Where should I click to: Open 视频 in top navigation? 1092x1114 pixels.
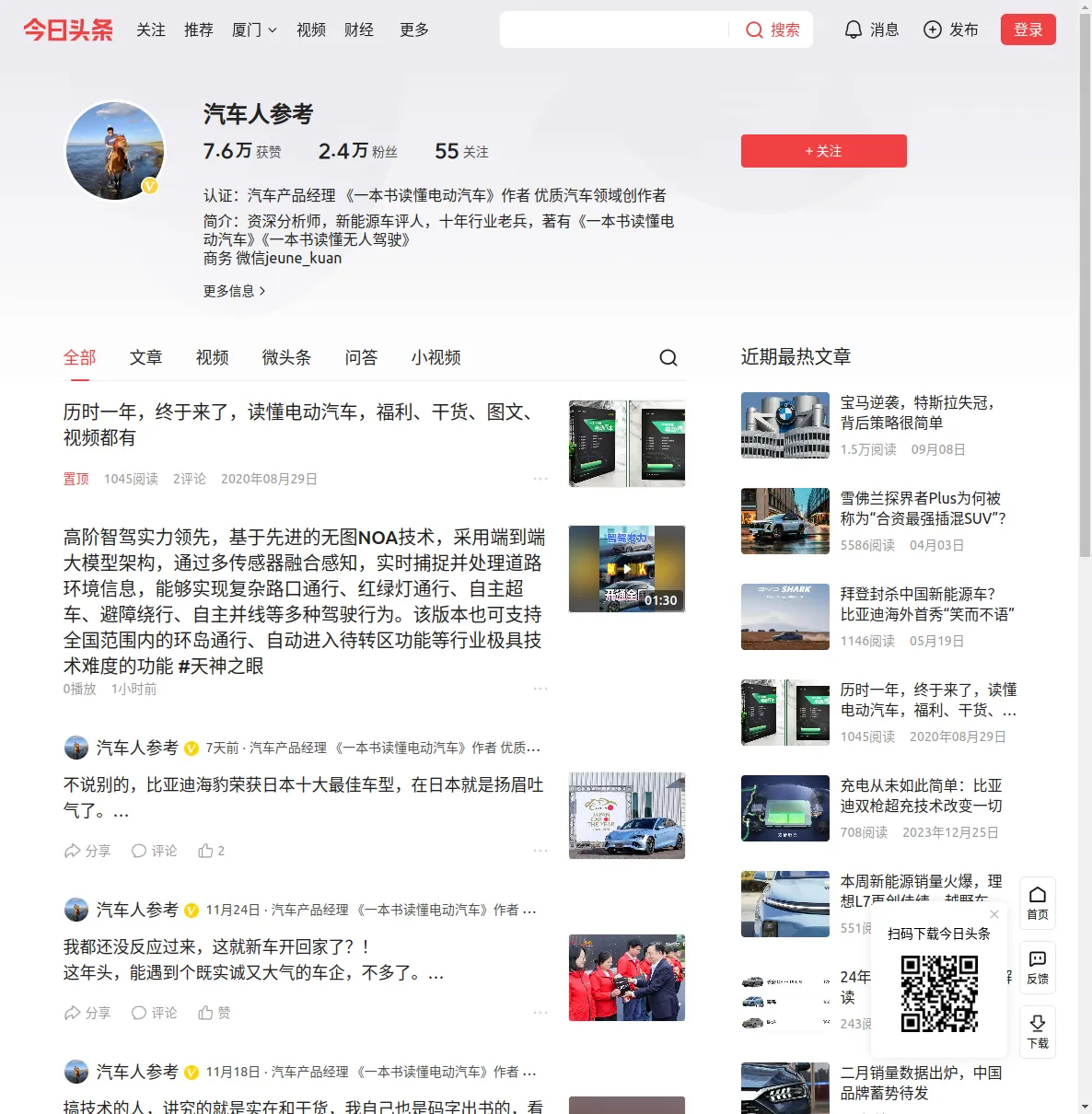click(311, 29)
